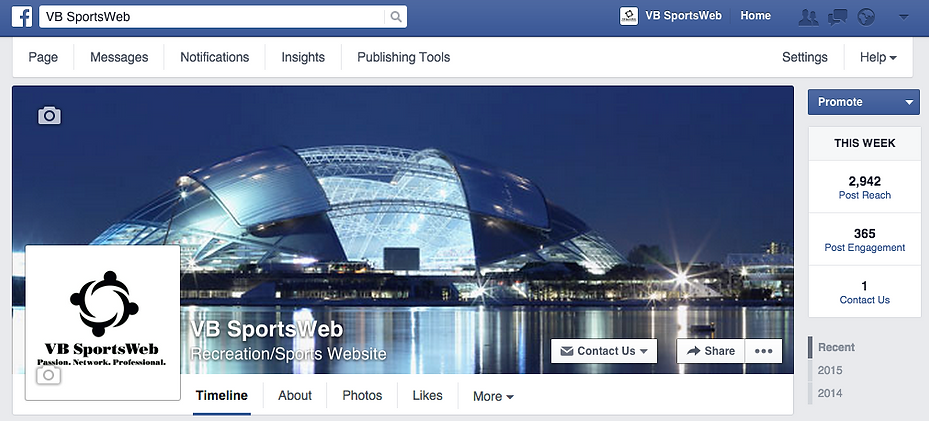Open the Insights tab
The width and height of the screenshot is (929, 421).
click(x=303, y=57)
